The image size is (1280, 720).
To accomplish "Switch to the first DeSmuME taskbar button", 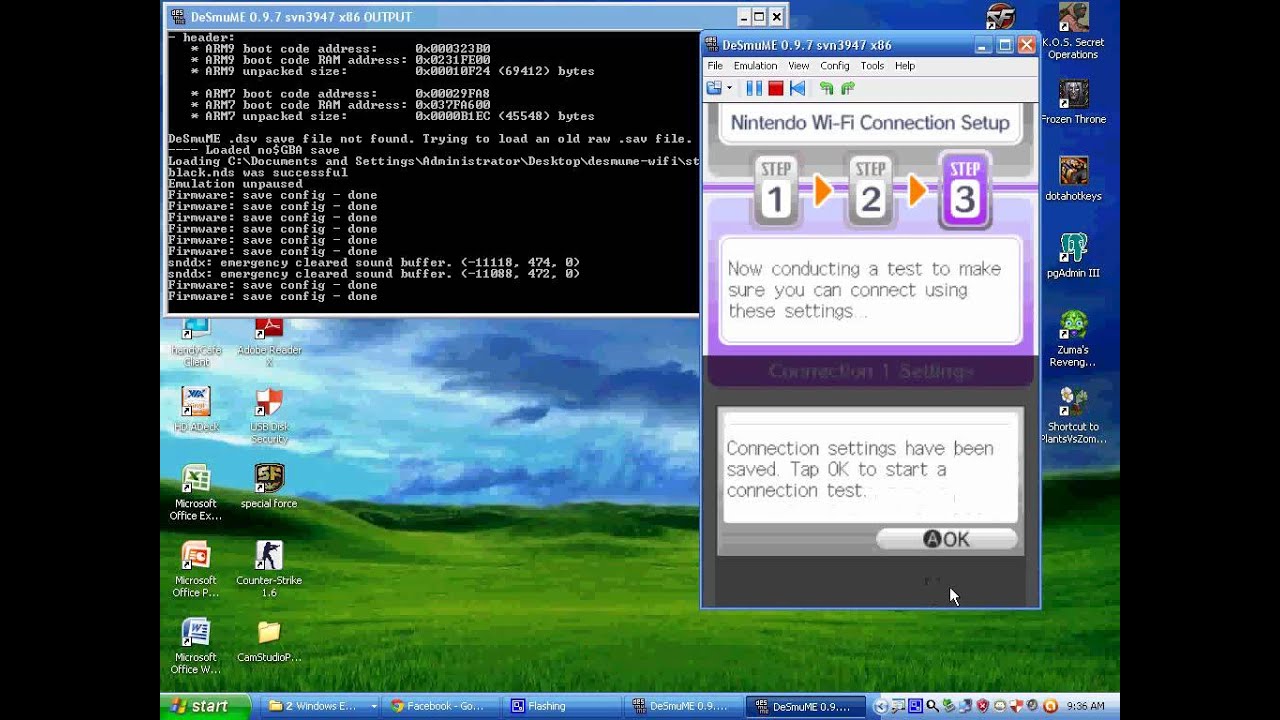I will click(684, 706).
